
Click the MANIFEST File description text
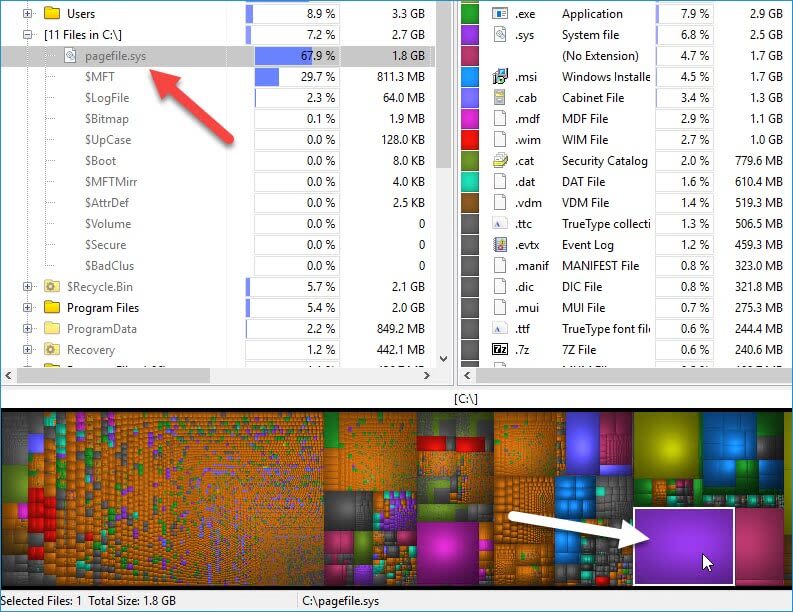600,266
